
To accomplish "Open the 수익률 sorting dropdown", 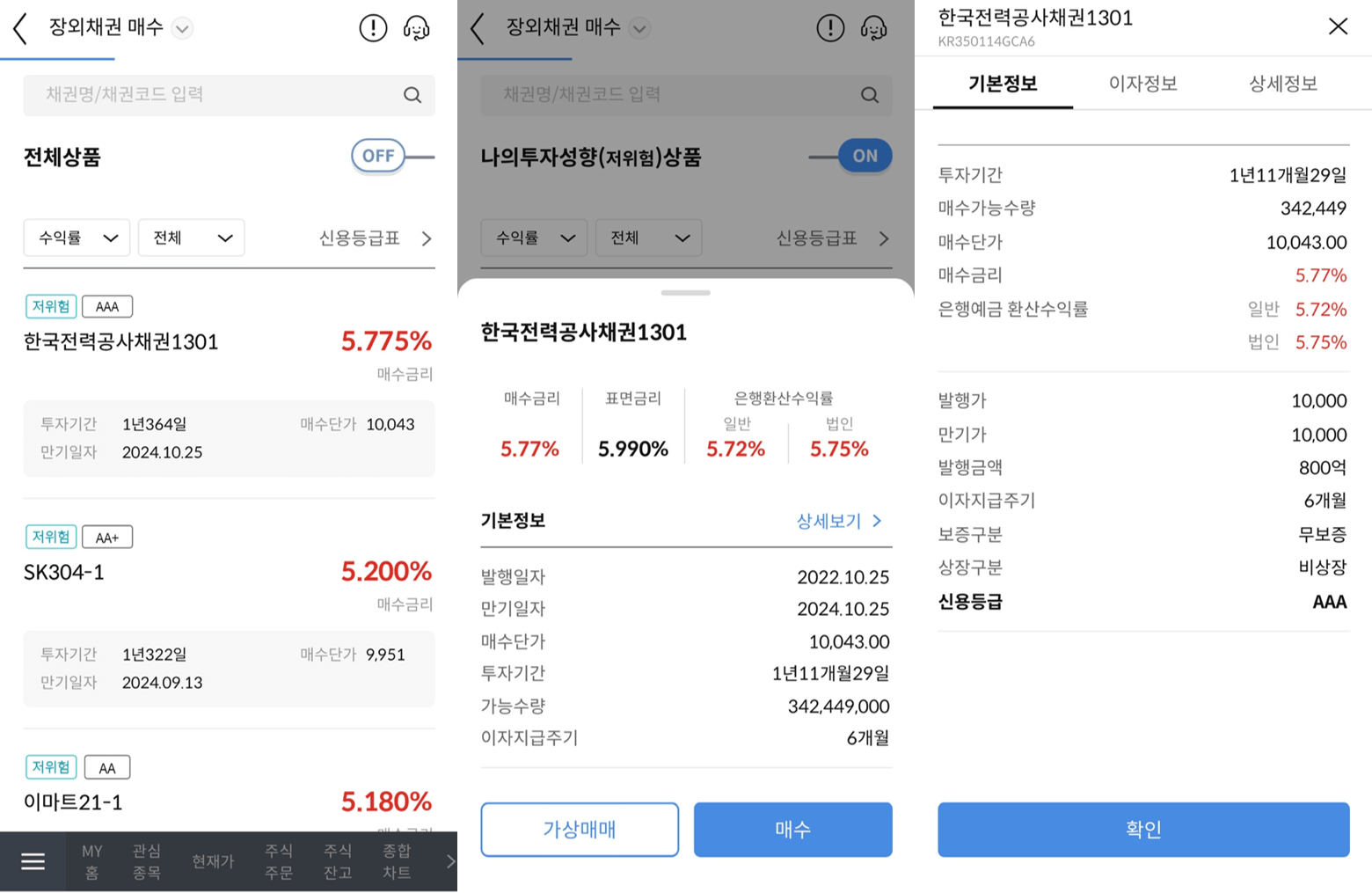I will tap(77, 238).
